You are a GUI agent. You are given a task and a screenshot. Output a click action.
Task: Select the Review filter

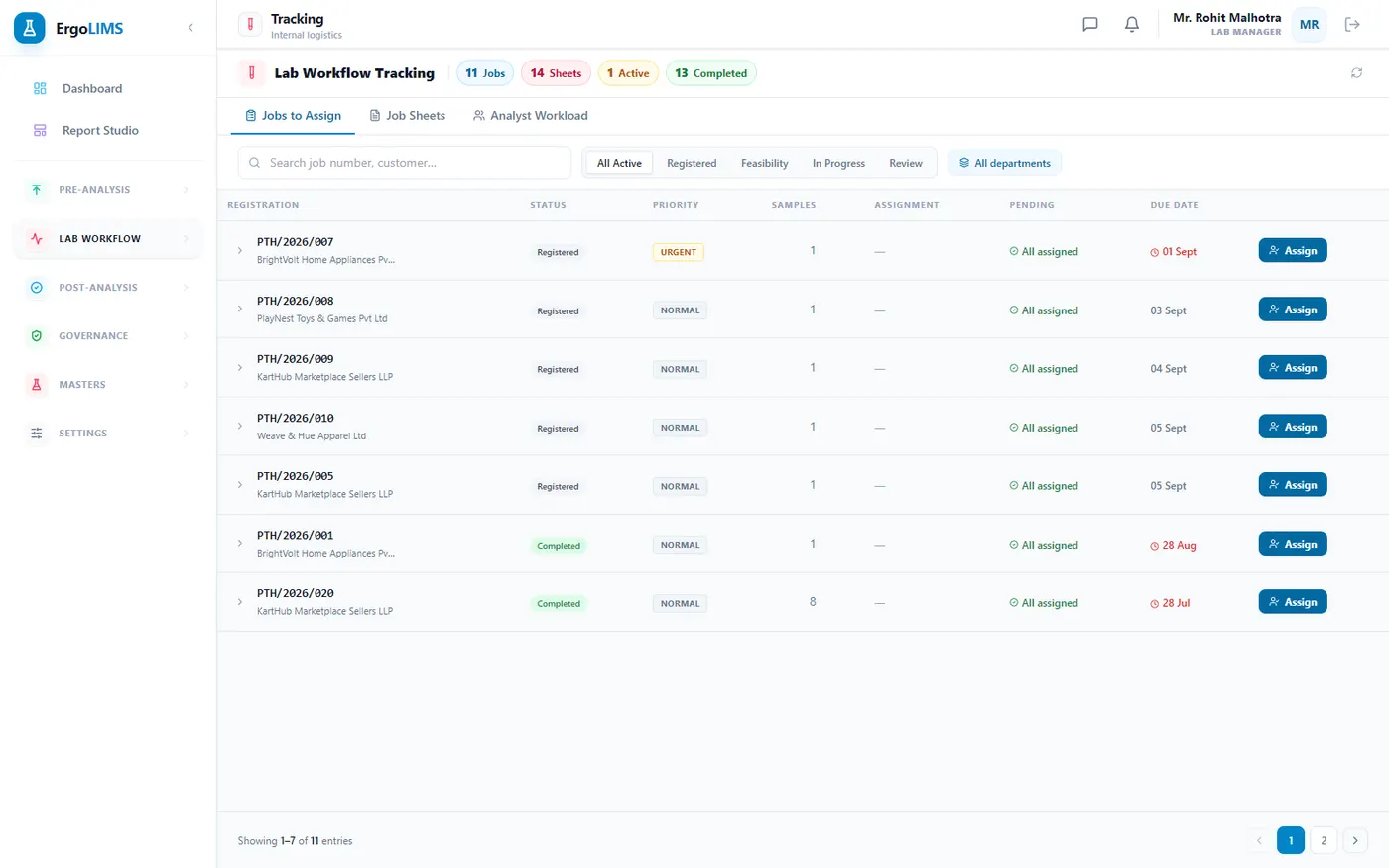(x=906, y=163)
